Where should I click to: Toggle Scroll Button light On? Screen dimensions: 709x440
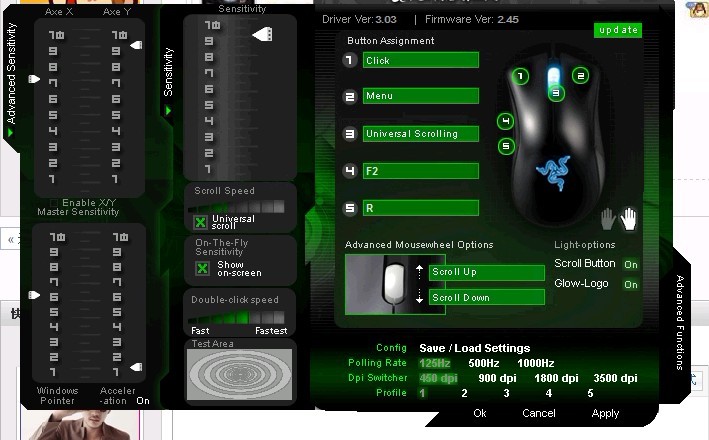(x=631, y=265)
